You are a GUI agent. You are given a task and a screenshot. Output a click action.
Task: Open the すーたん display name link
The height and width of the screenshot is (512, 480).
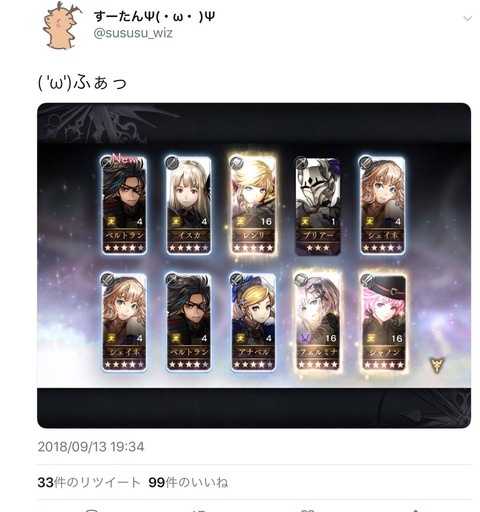[154, 16]
